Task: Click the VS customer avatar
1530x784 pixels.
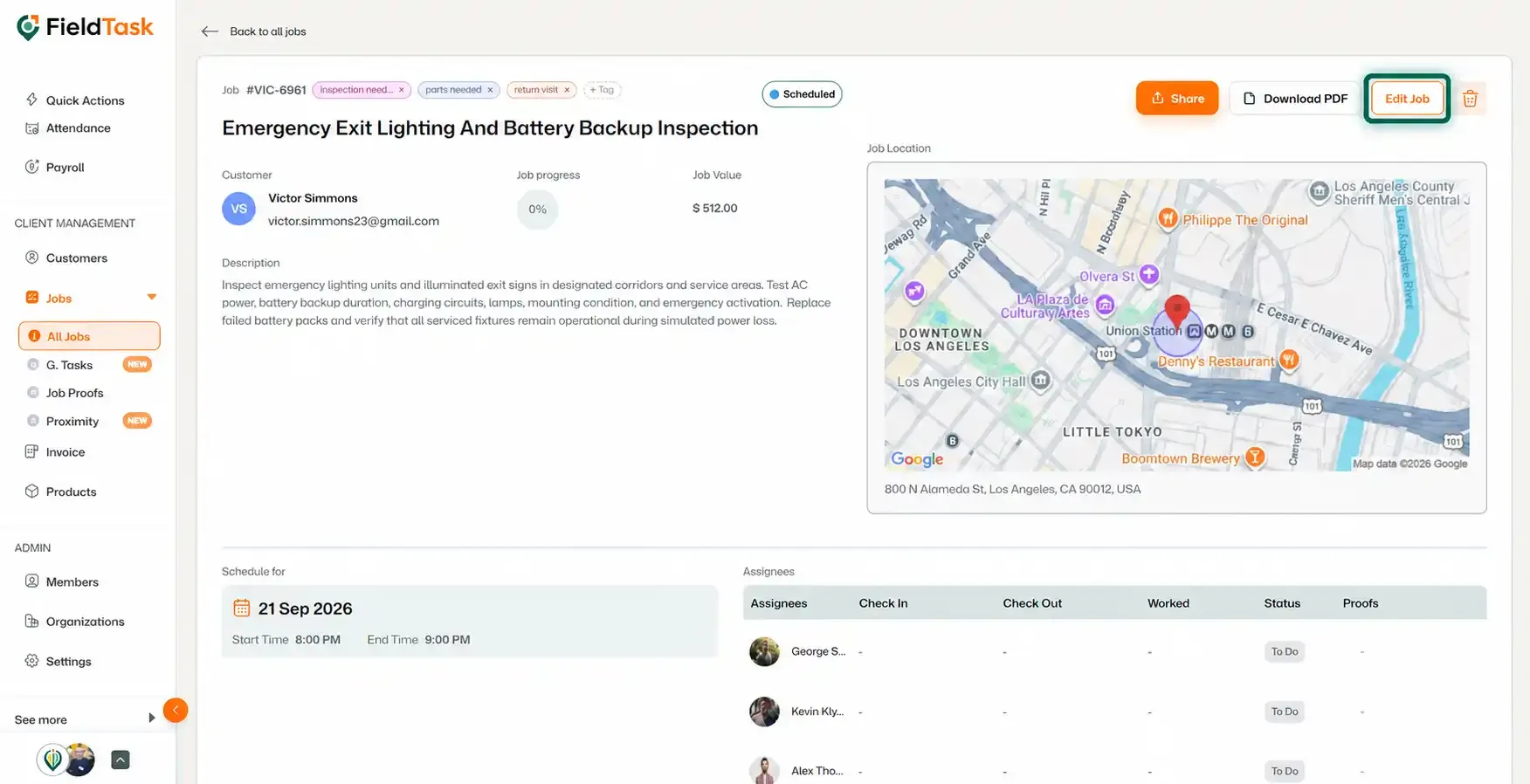Action: pyautogui.click(x=238, y=210)
